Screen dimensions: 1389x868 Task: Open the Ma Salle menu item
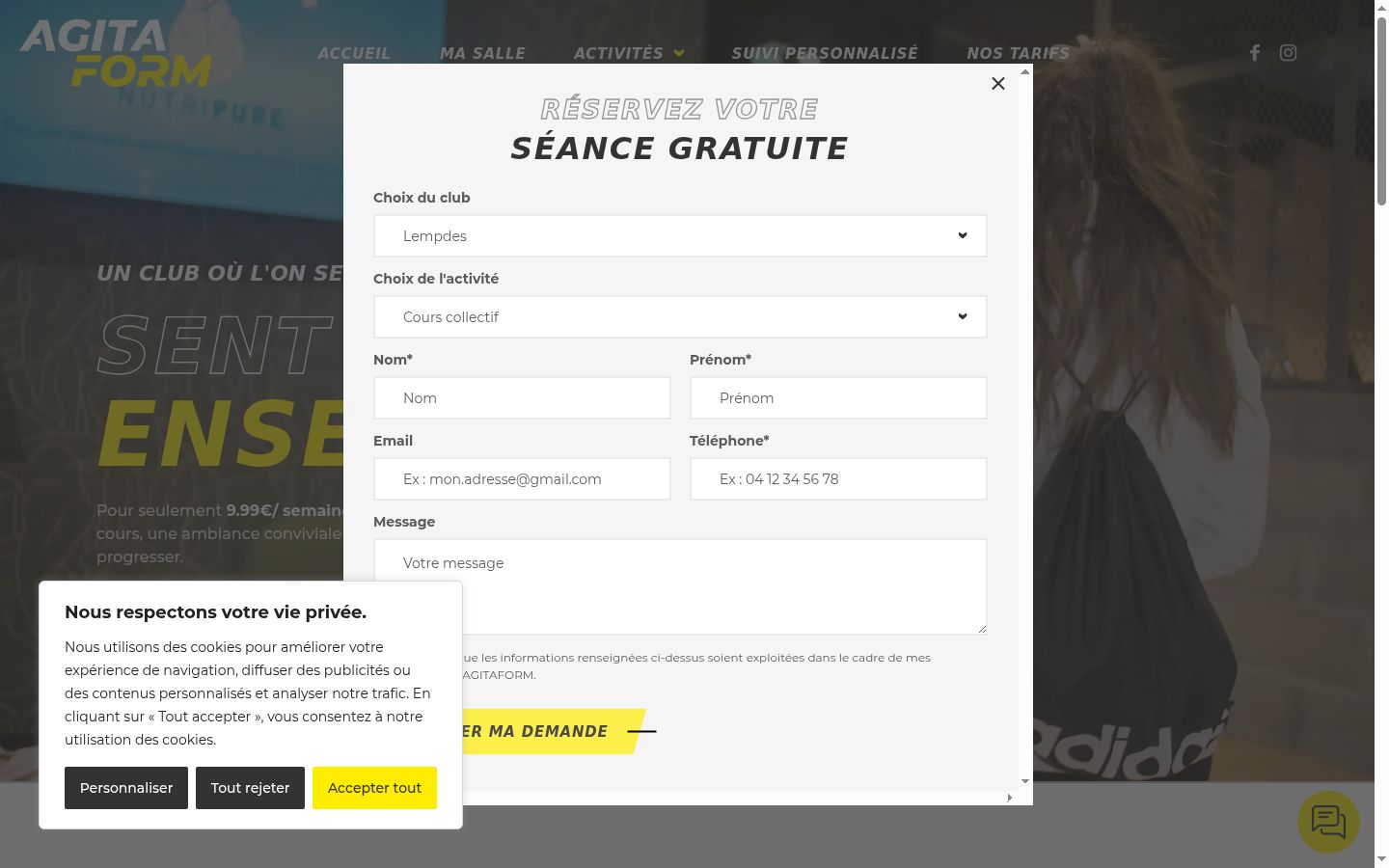click(482, 53)
